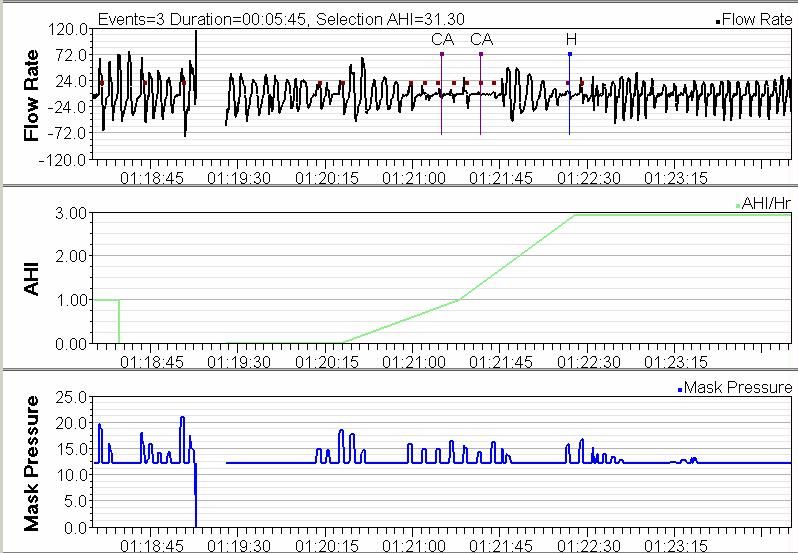This screenshot has height=553, width=798.
Task: Click the H hypopnea event marker
Action: (570, 40)
